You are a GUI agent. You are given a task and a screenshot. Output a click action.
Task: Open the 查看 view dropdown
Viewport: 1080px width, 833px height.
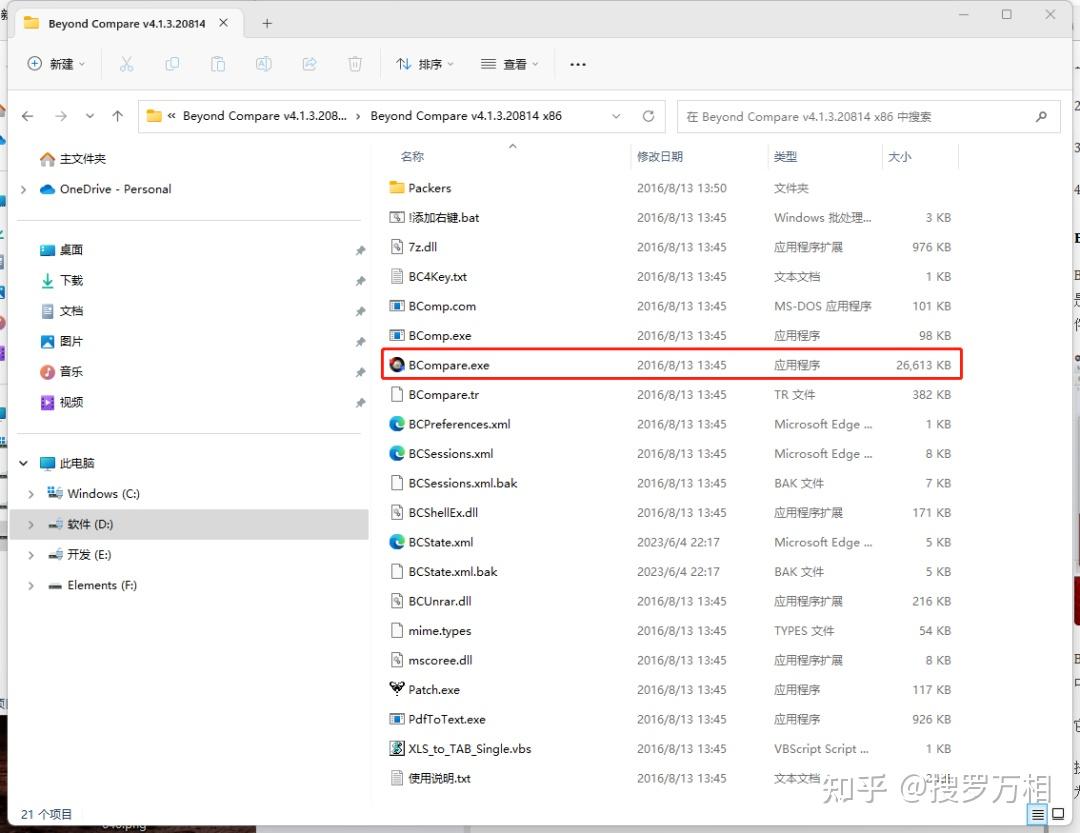(509, 63)
